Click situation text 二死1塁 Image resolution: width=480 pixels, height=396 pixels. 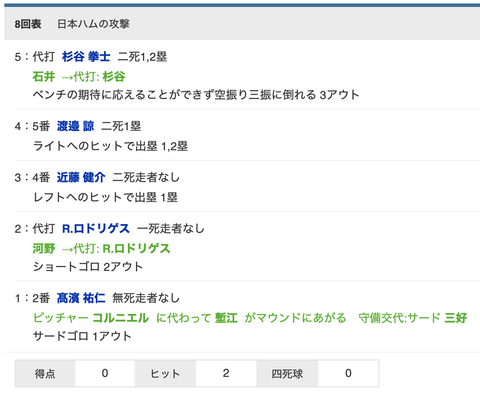point(121,126)
